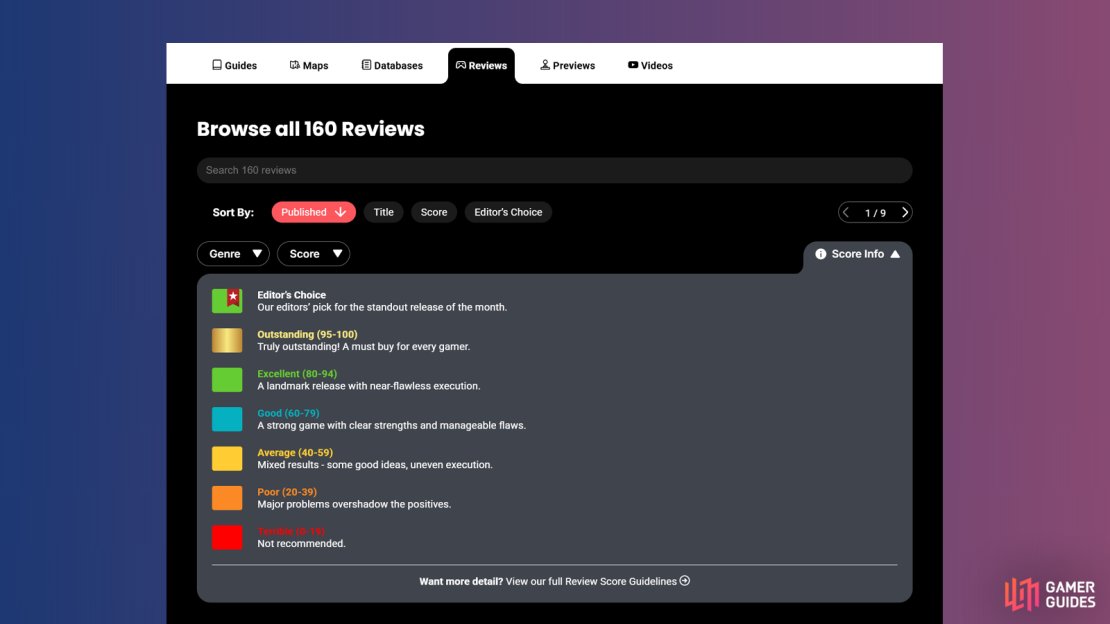Click the Good (60-79) label
1110x624 pixels.
click(288, 413)
